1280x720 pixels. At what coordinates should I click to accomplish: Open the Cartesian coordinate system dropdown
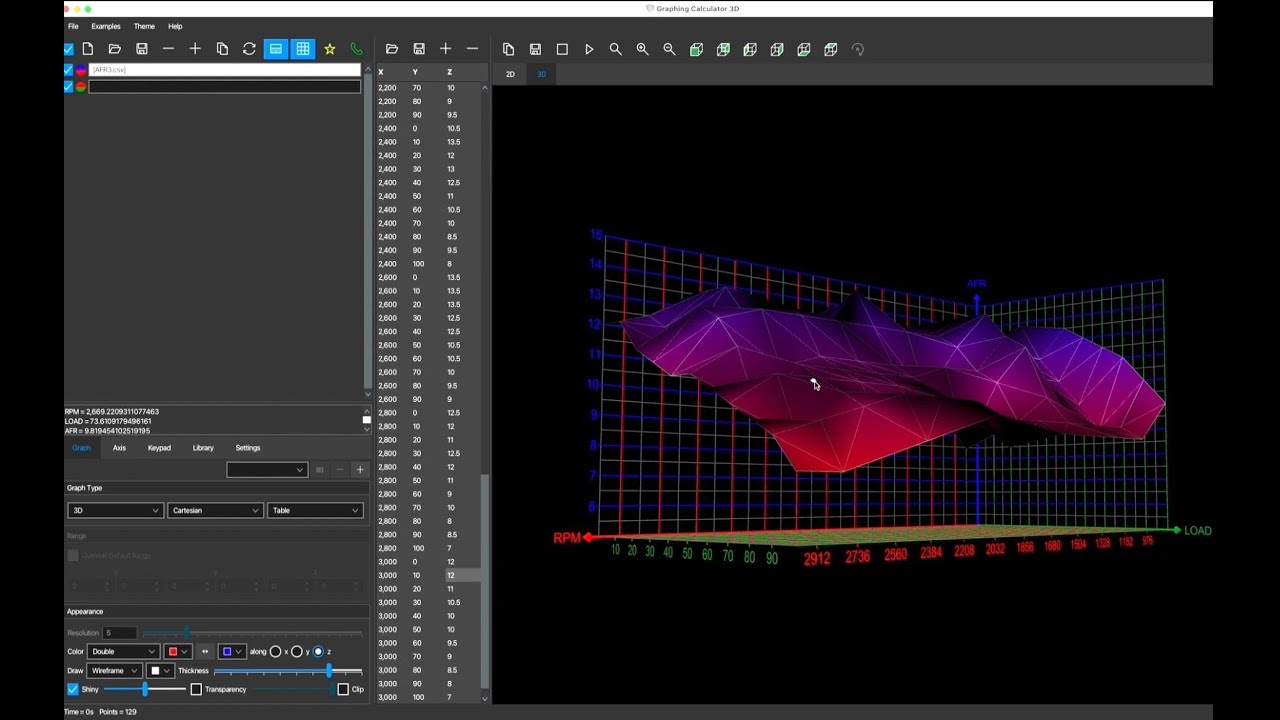pos(214,510)
